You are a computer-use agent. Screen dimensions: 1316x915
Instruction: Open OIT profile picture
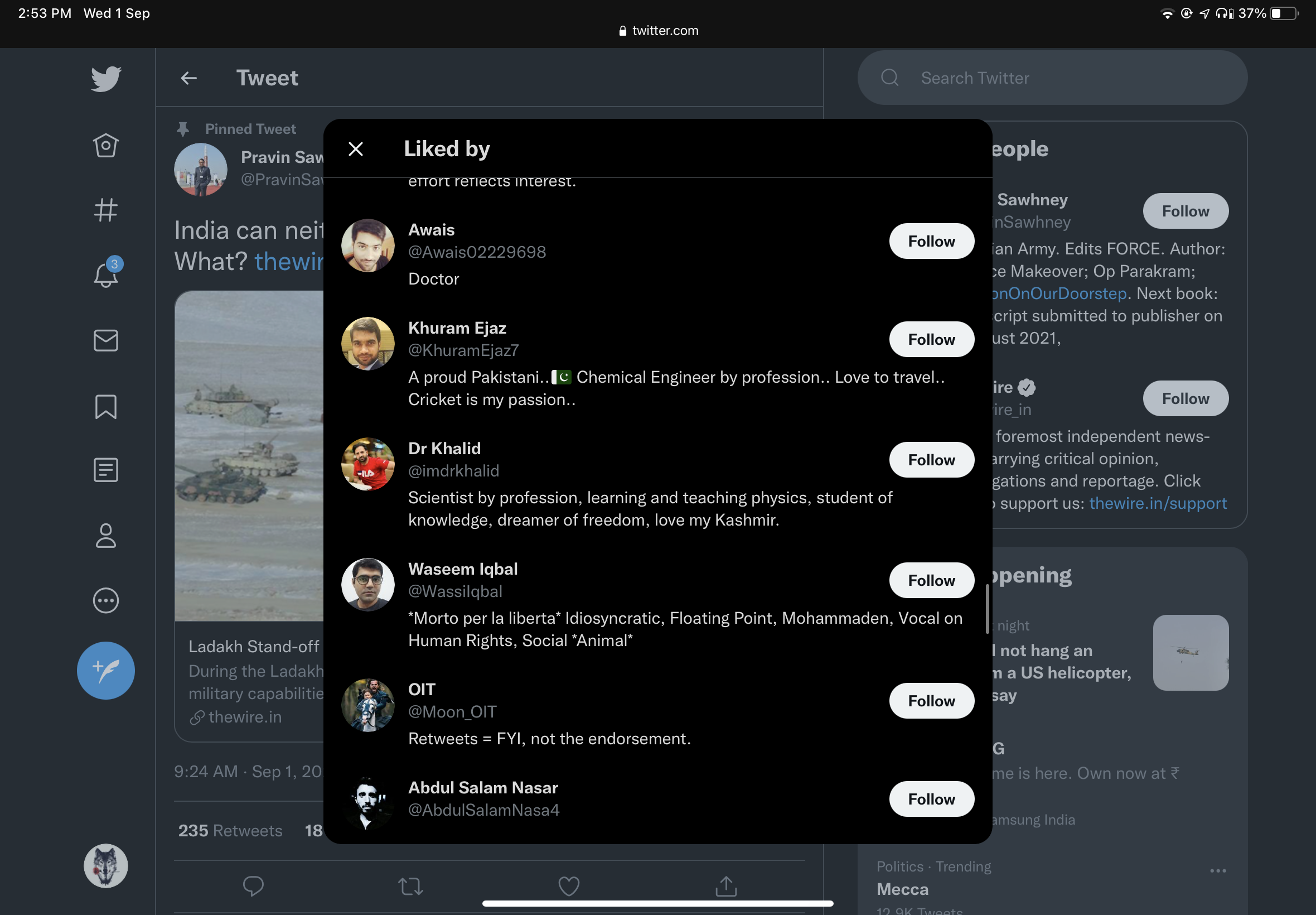pos(368,705)
